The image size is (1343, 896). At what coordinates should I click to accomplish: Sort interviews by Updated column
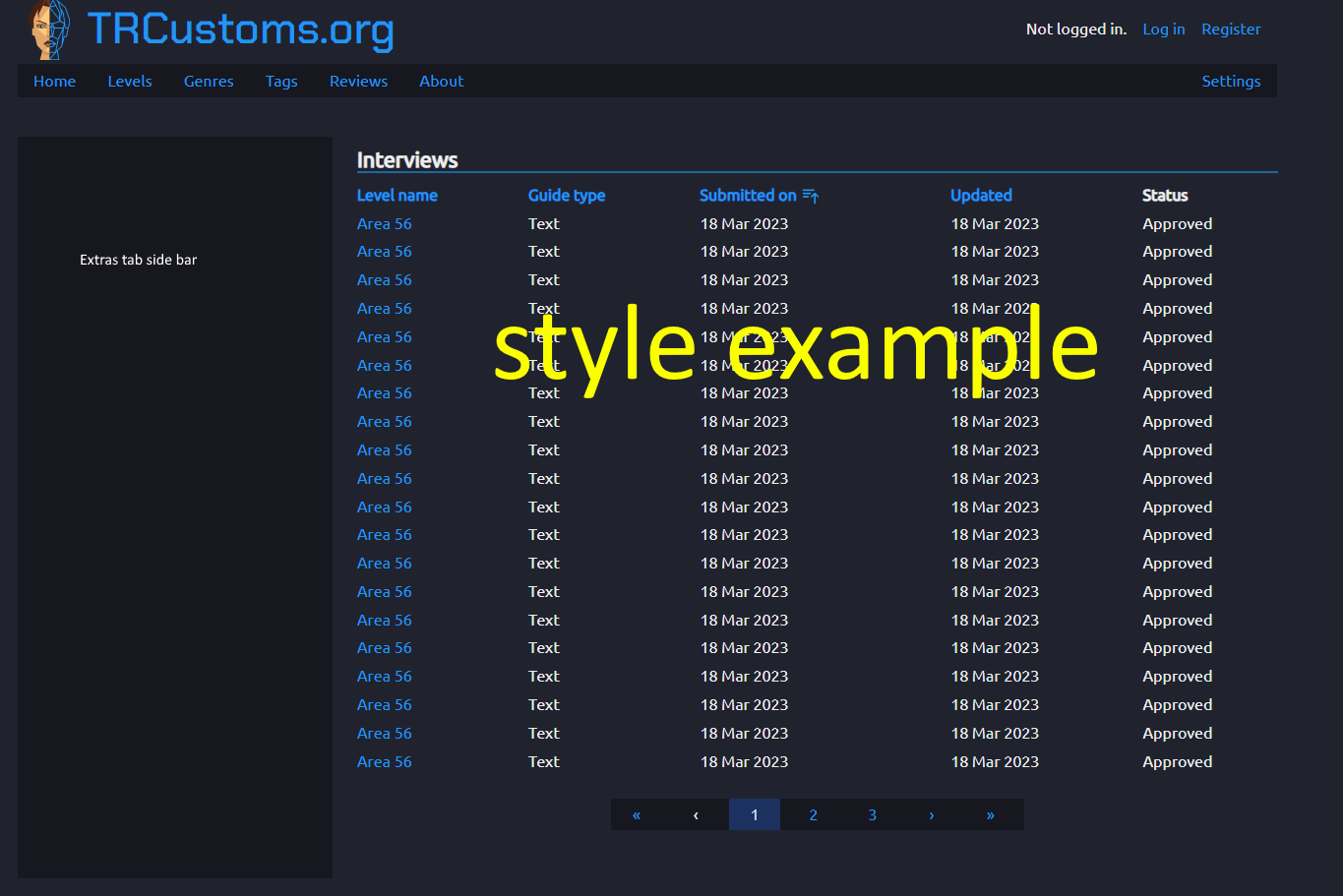981,195
